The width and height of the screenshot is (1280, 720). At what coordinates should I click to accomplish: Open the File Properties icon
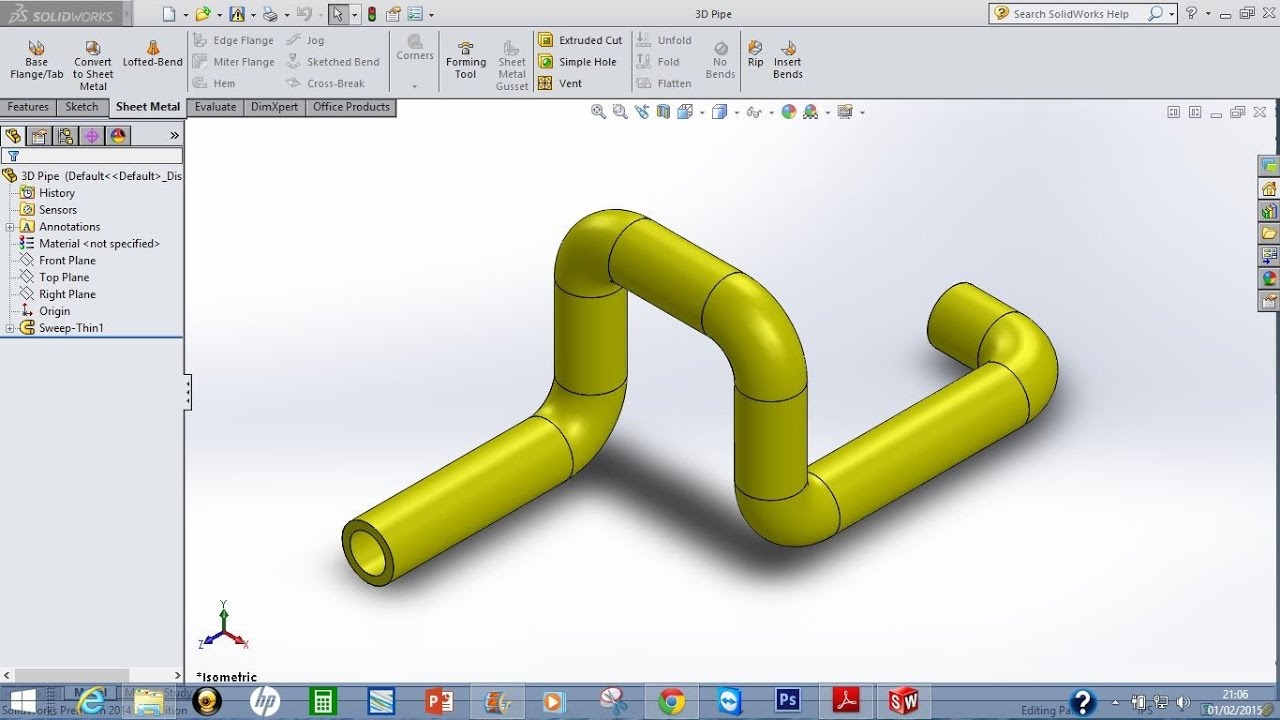393,14
